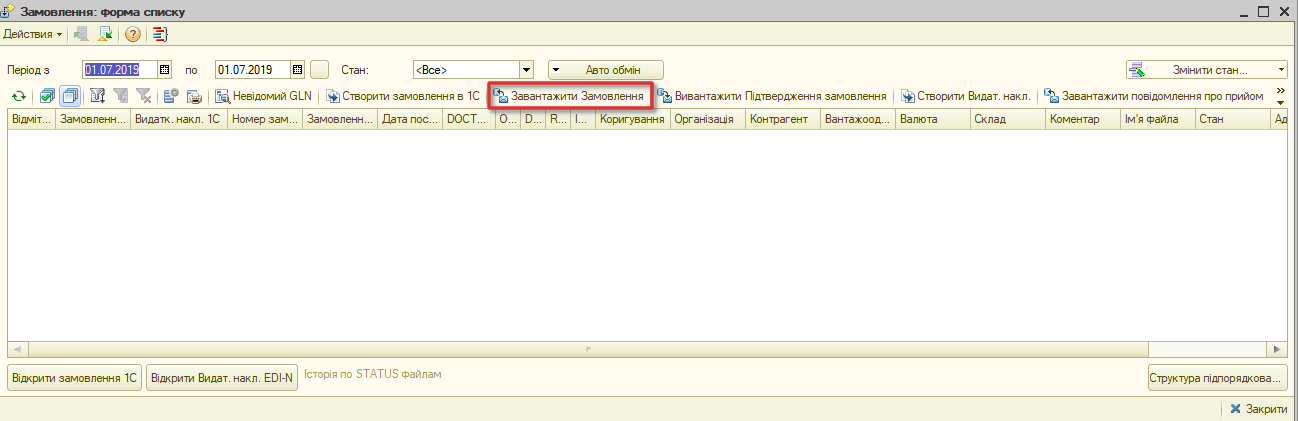
Task: Click the deselect all rows icon
Action: coord(70,97)
